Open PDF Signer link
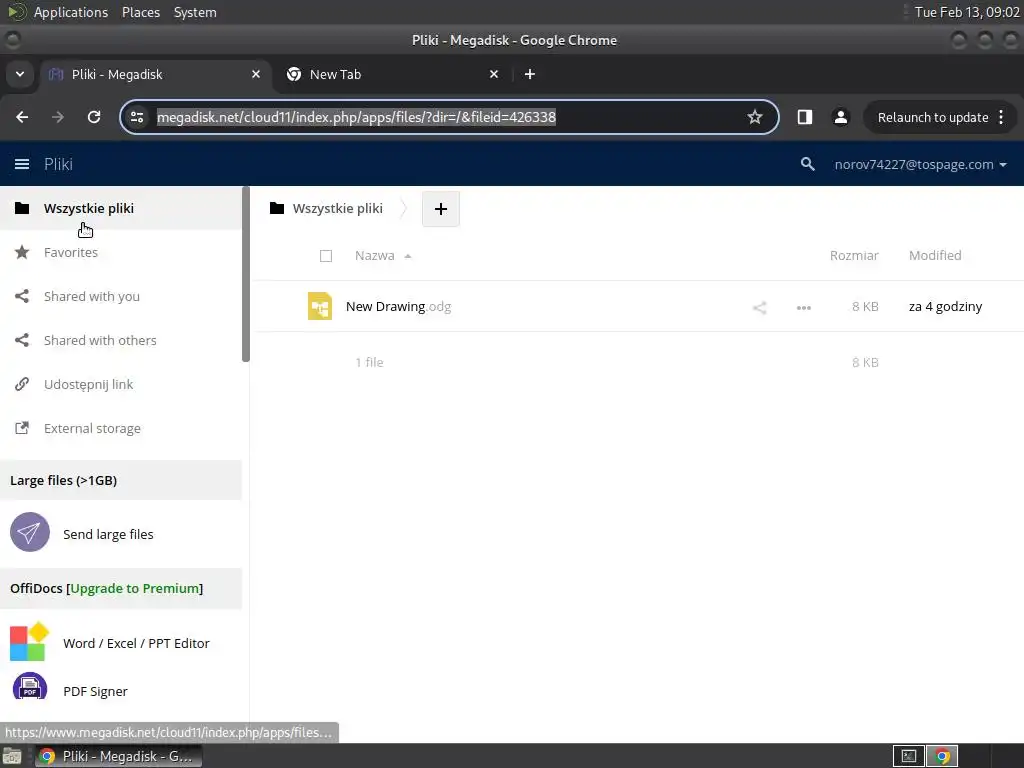This screenshot has height=768, width=1024. click(x=95, y=692)
